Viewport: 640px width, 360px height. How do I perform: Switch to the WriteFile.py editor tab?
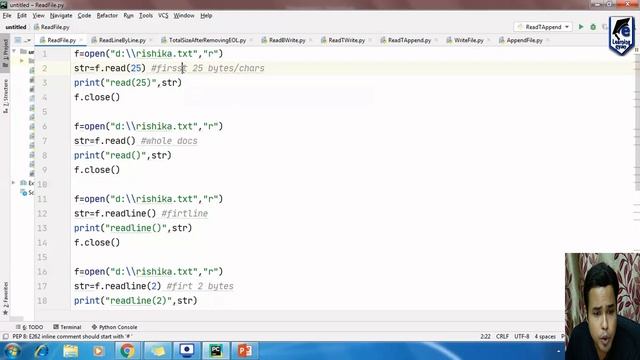click(x=468, y=40)
